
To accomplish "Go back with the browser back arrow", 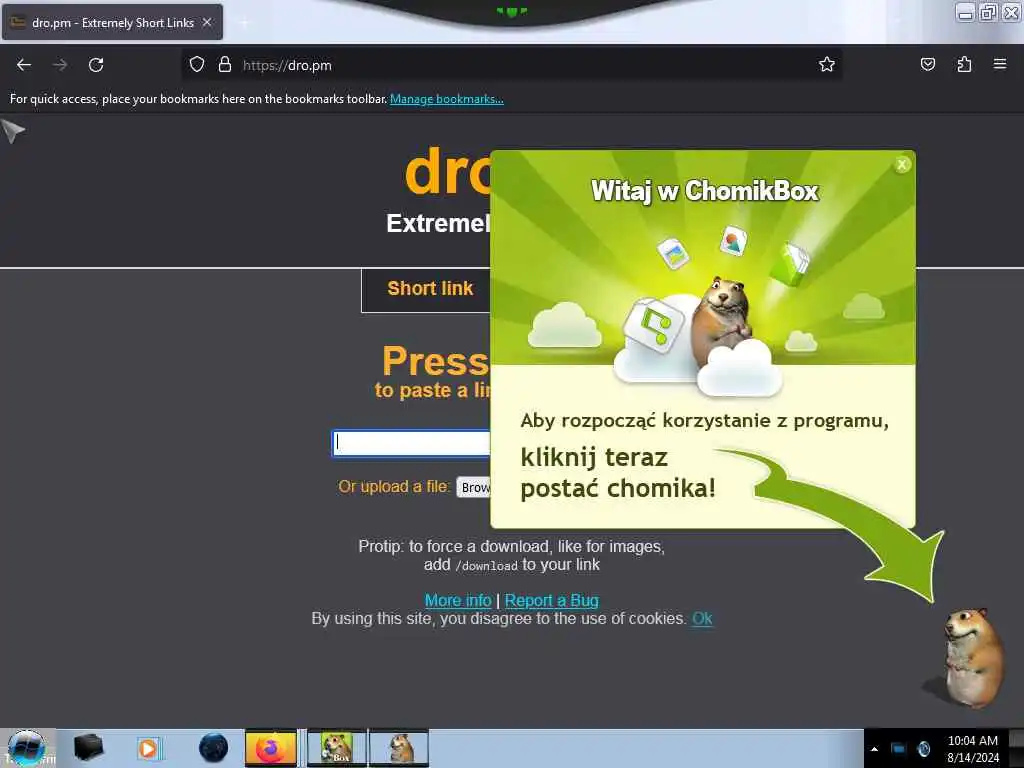I will (x=24, y=65).
